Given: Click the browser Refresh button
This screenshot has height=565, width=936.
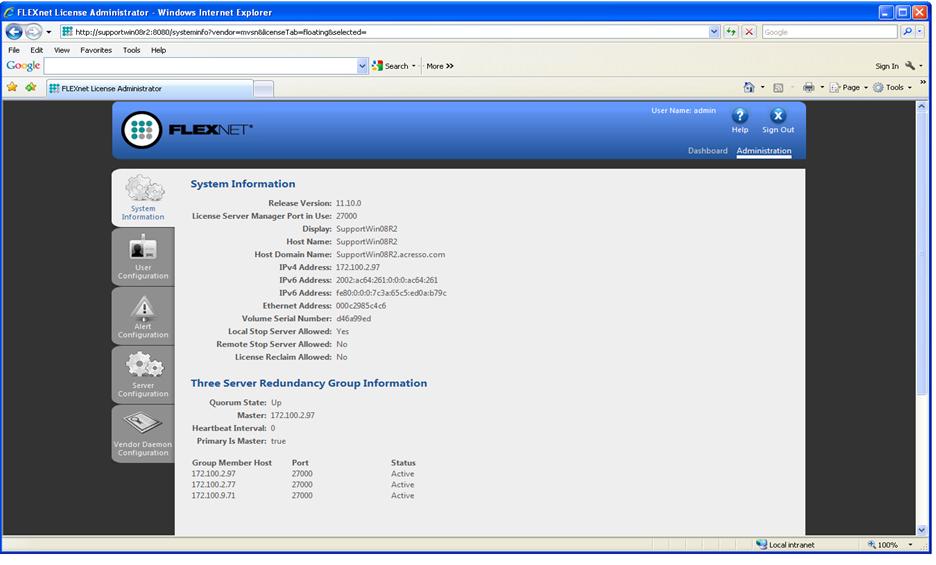Looking at the screenshot, I should 731,32.
